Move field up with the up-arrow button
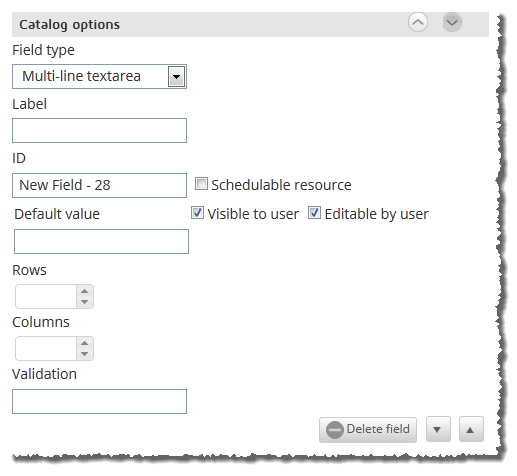This screenshot has height=476, width=517. (x=471, y=429)
